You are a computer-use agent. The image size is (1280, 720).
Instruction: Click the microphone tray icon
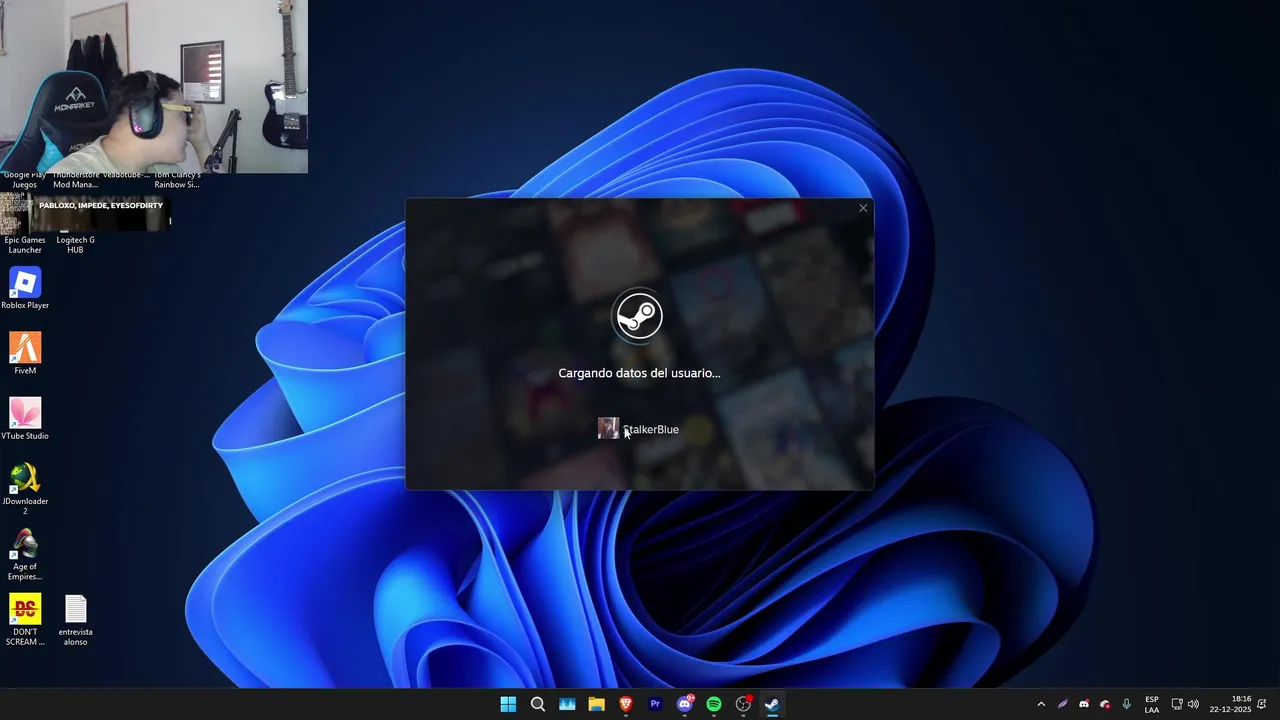click(x=1127, y=704)
